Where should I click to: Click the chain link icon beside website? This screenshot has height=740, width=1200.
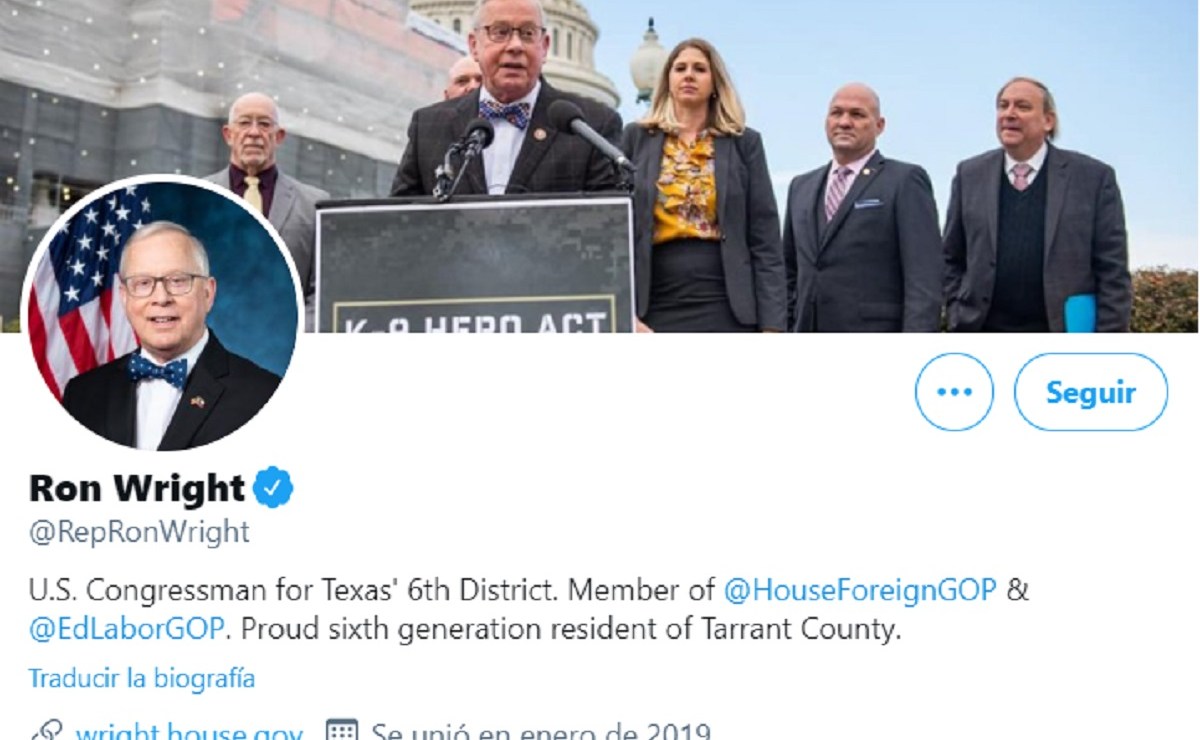46,732
